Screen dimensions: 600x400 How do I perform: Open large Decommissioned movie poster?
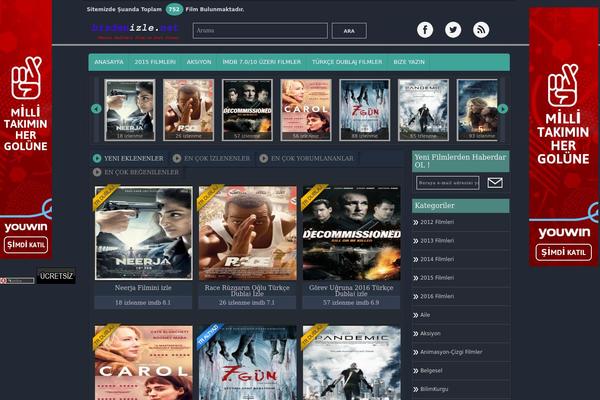click(351, 233)
